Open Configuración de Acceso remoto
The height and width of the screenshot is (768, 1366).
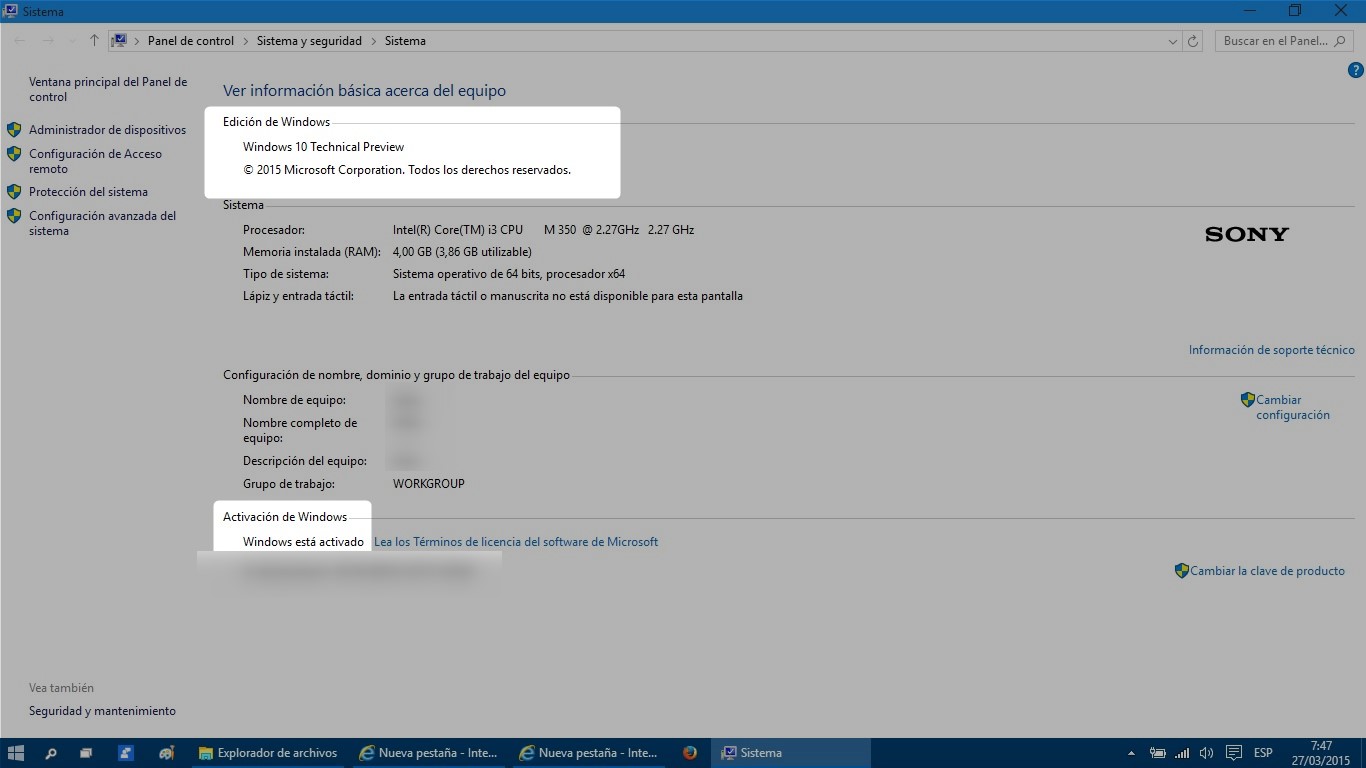pos(95,161)
